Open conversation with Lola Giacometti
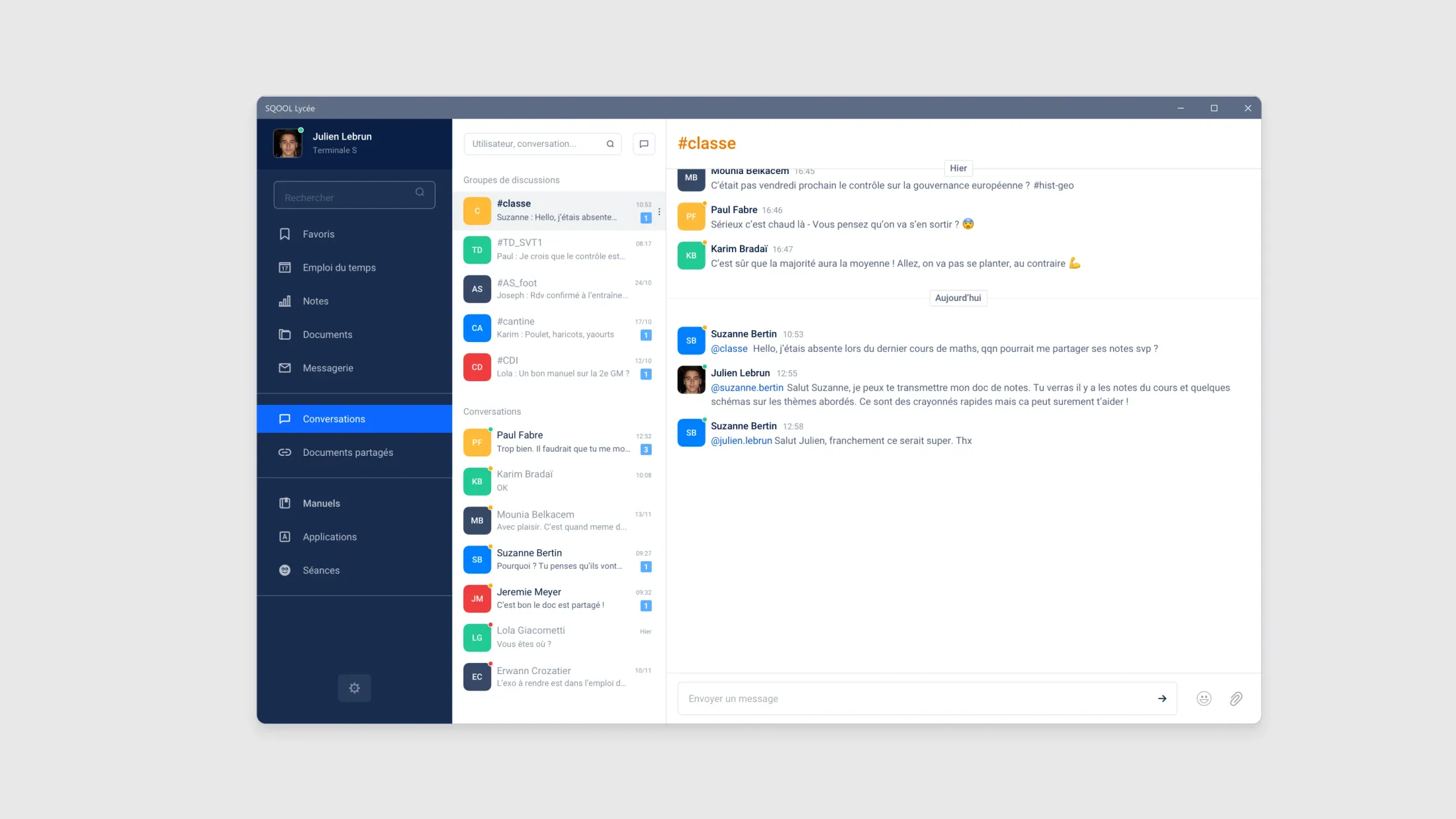Screen dimensions: 1456x819 tap(559, 638)
